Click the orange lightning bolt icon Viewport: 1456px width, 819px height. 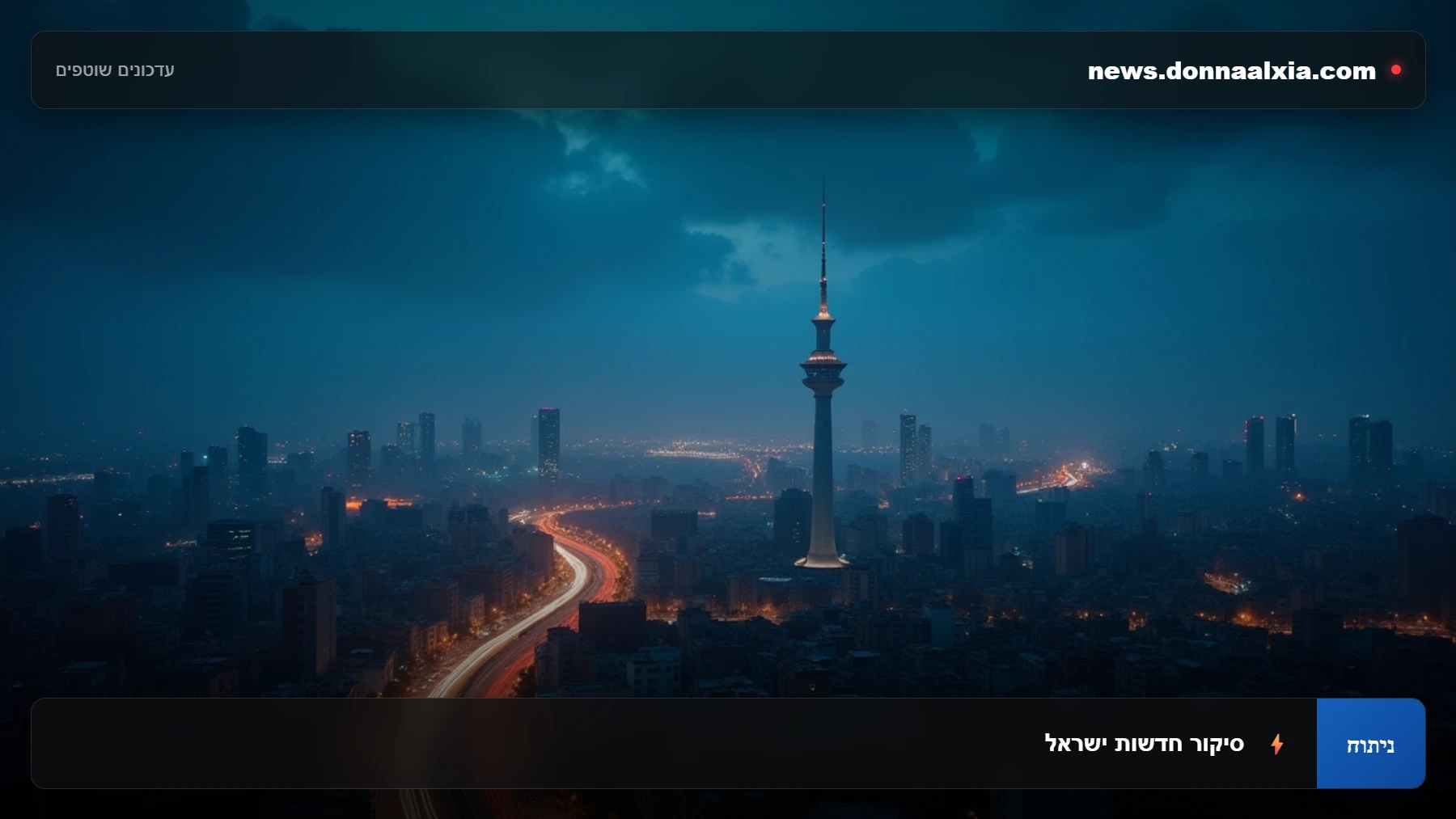coord(1277,744)
